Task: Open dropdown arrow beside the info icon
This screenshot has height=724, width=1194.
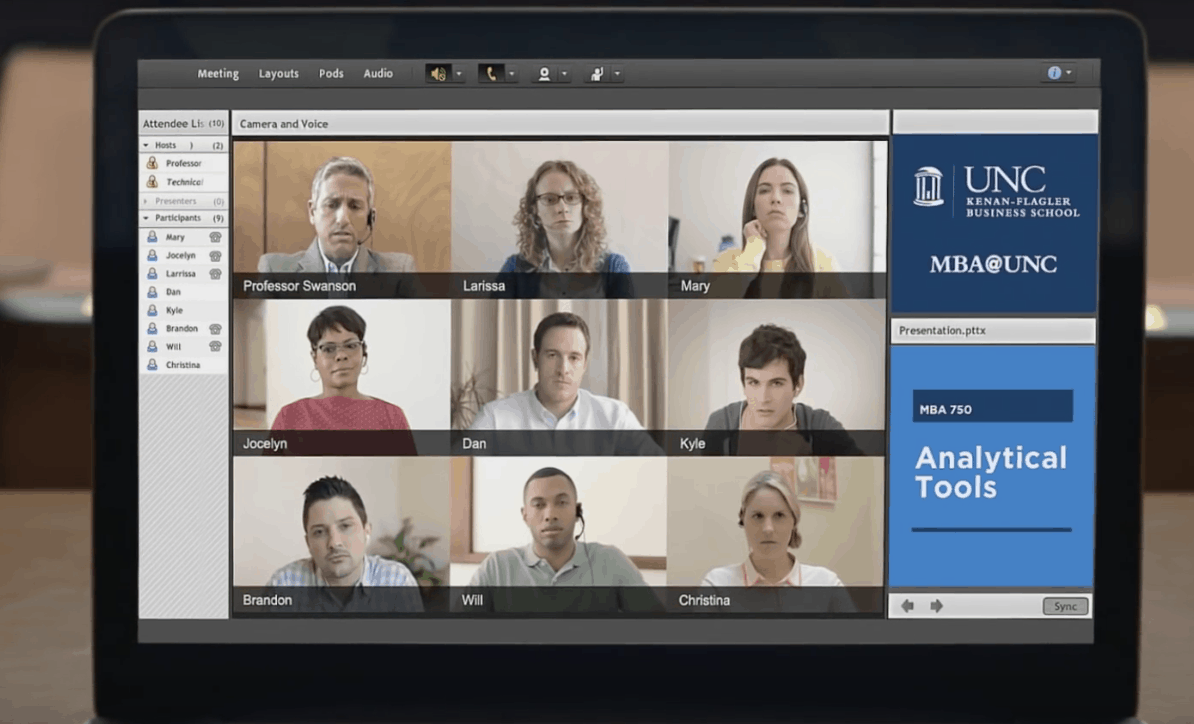Action: point(1069,73)
